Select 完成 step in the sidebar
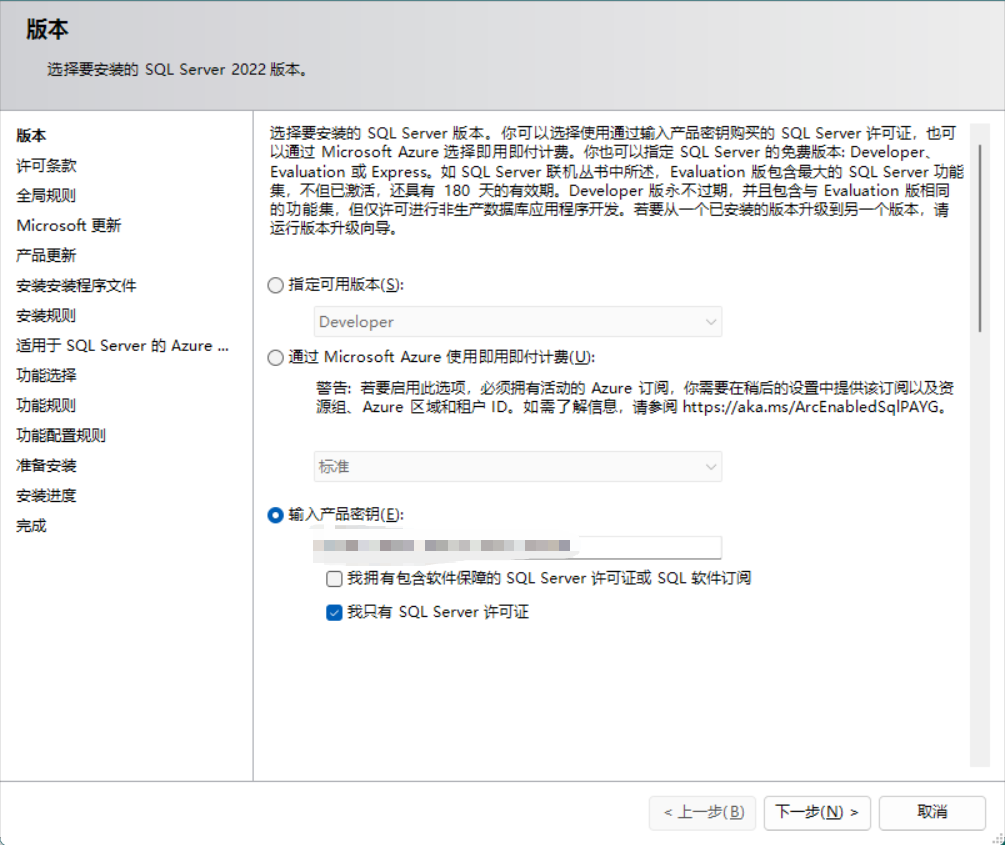 point(31,526)
